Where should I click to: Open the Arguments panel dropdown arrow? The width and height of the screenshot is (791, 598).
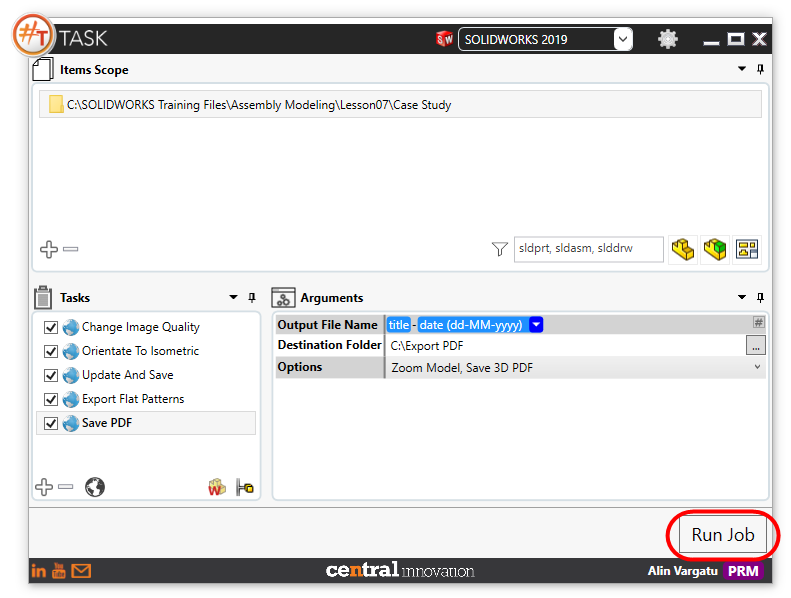coord(742,297)
